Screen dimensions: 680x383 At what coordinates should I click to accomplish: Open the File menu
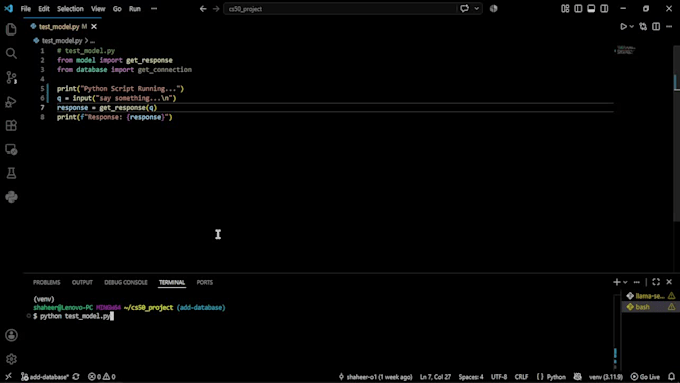click(26, 9)
